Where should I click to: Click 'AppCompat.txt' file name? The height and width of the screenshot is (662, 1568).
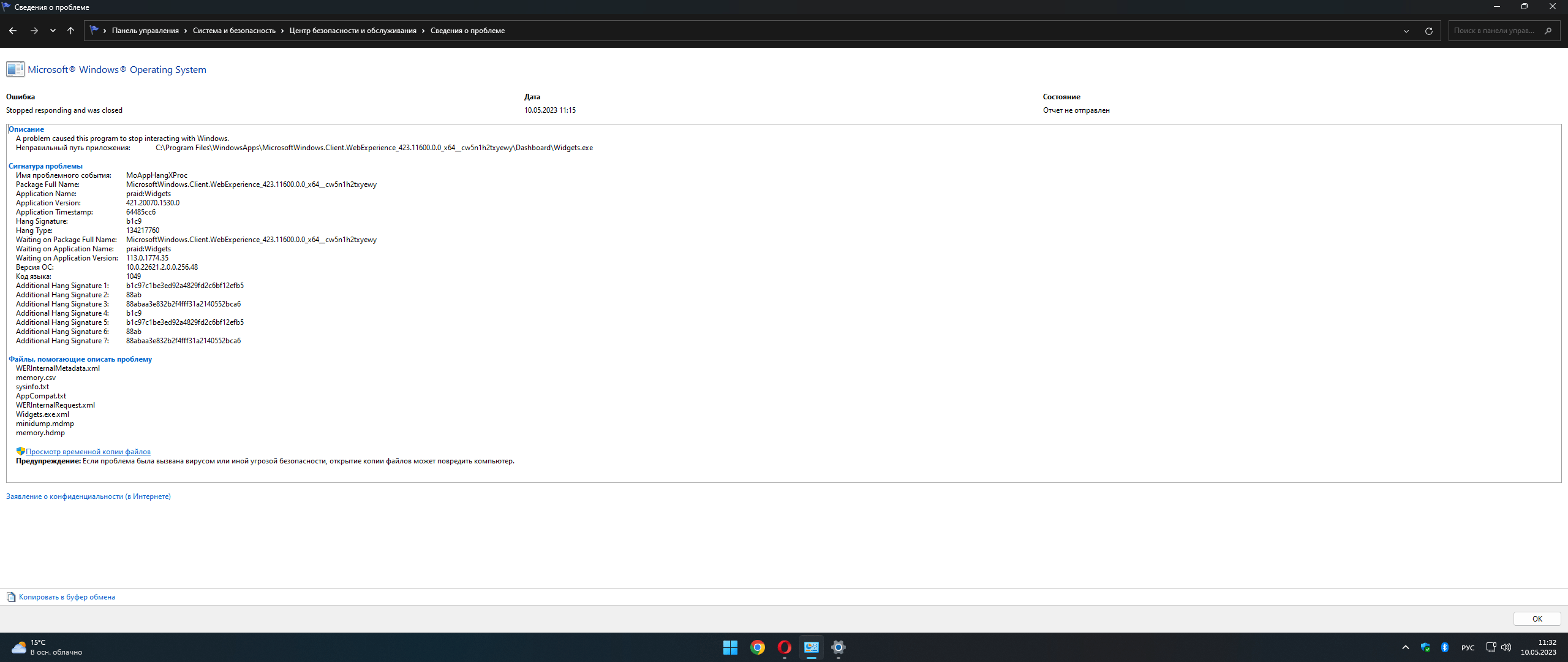(41, 396)
